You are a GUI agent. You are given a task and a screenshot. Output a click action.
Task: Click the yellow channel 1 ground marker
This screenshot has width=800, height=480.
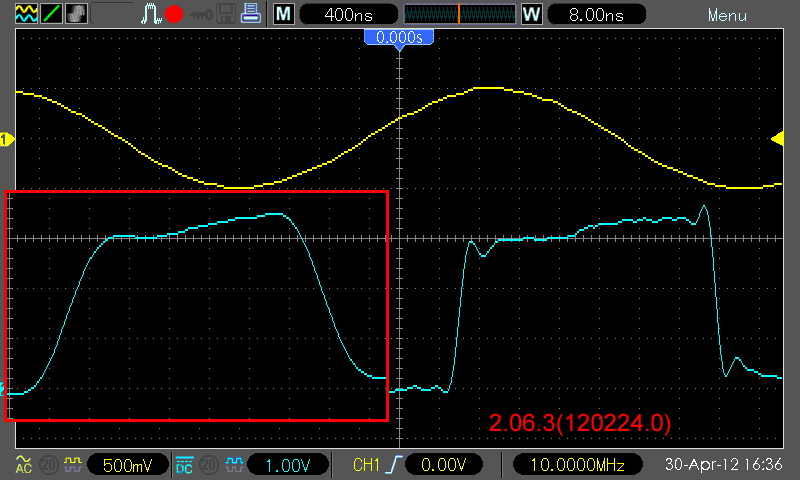[6, 139]
